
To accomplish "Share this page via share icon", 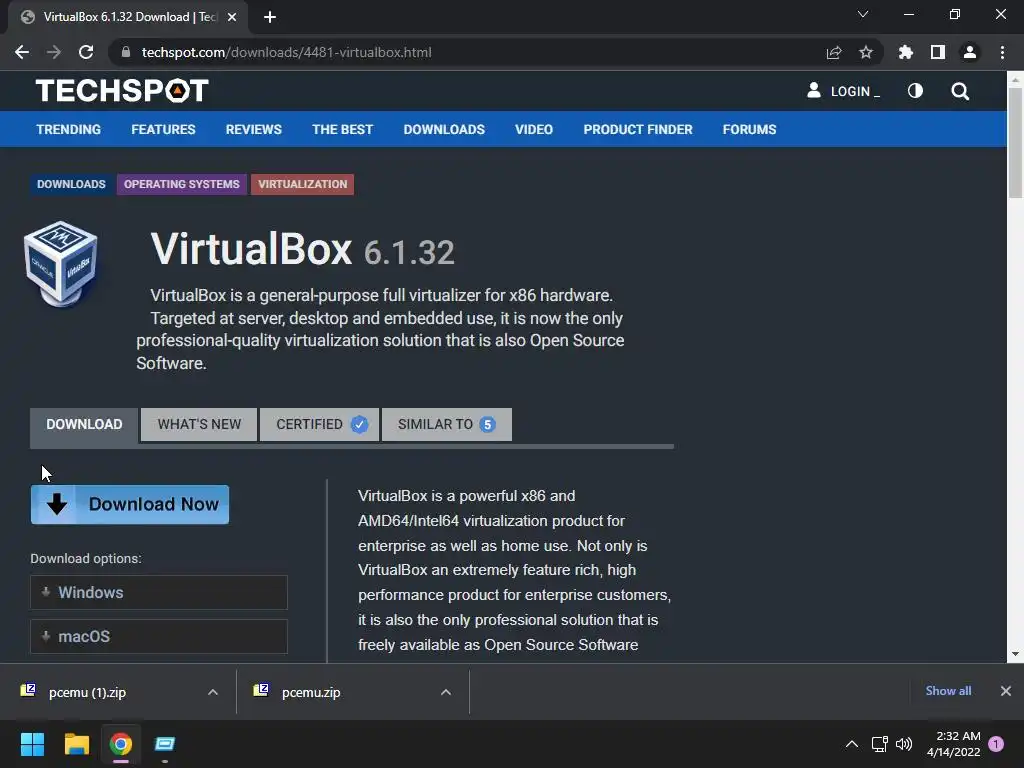I will 833,52.
